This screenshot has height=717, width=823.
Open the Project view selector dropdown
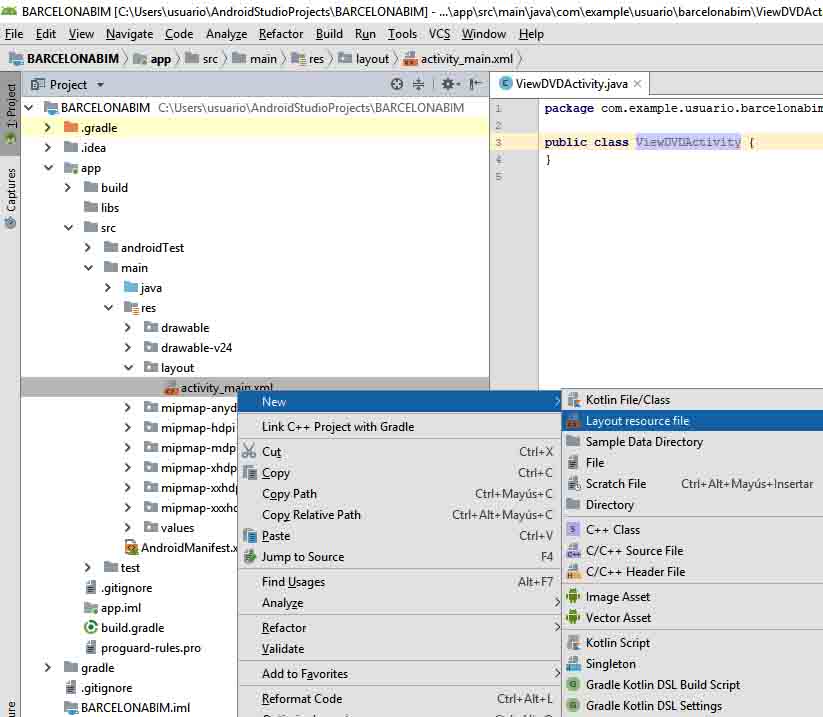(97, 85)
